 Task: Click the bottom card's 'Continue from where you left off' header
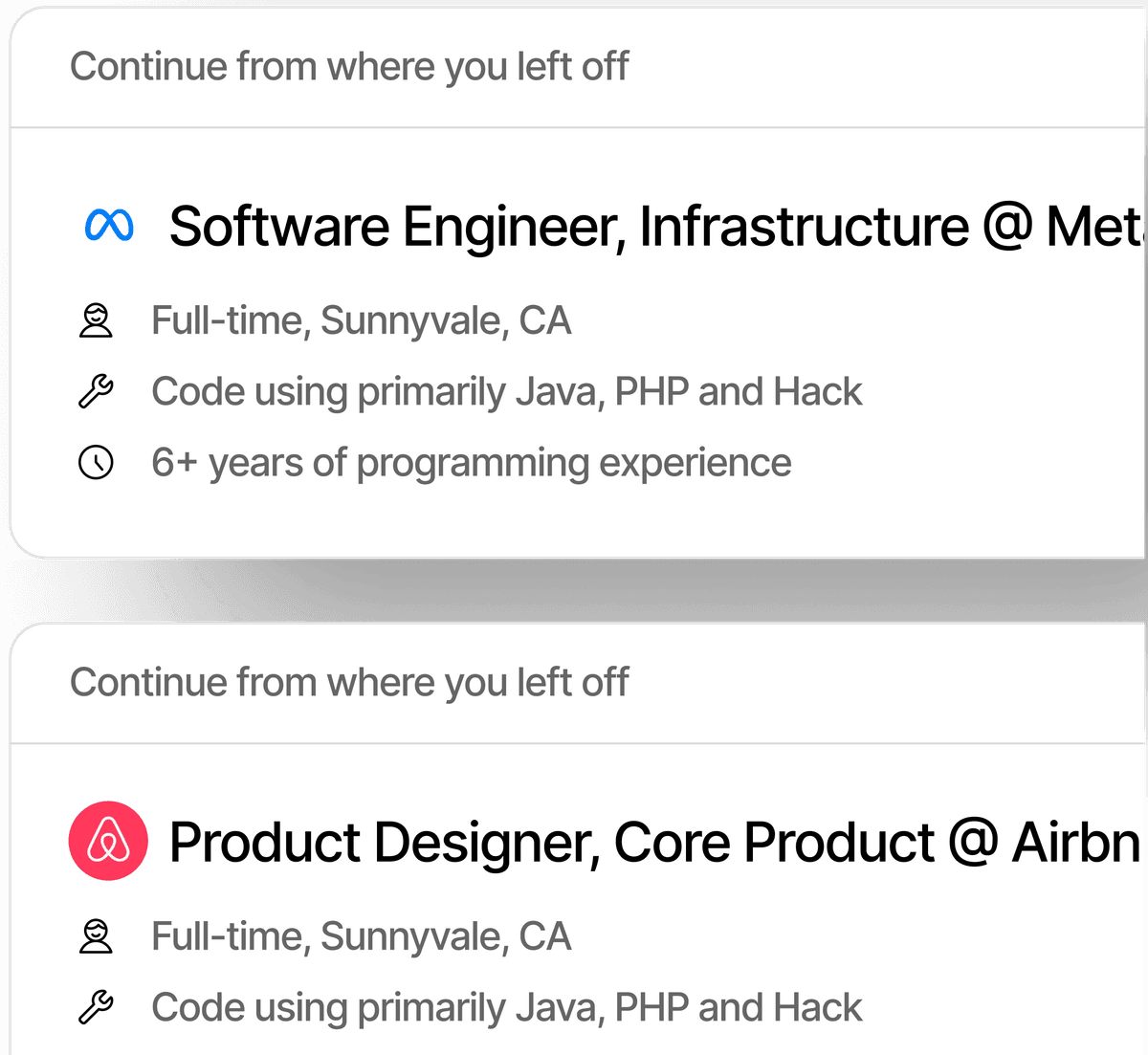coord(349,683)
